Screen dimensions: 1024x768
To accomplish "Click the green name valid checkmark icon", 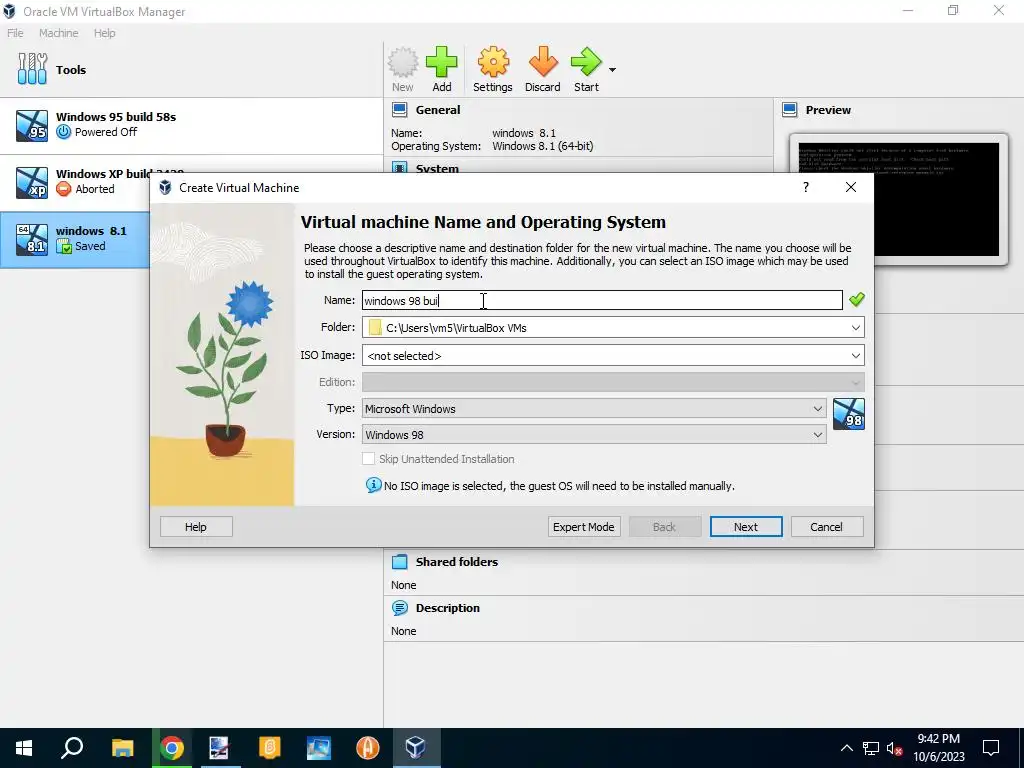I will pyautogui.click(x=857, y=300).
